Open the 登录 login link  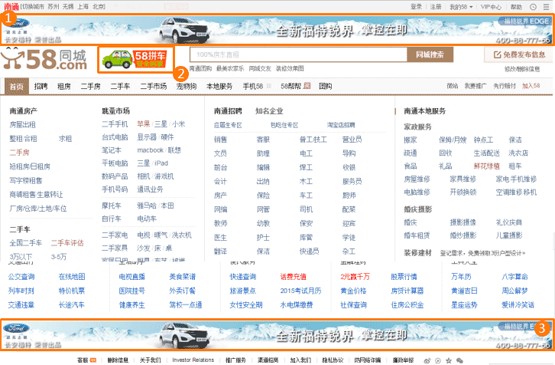(x=416, y=7)
